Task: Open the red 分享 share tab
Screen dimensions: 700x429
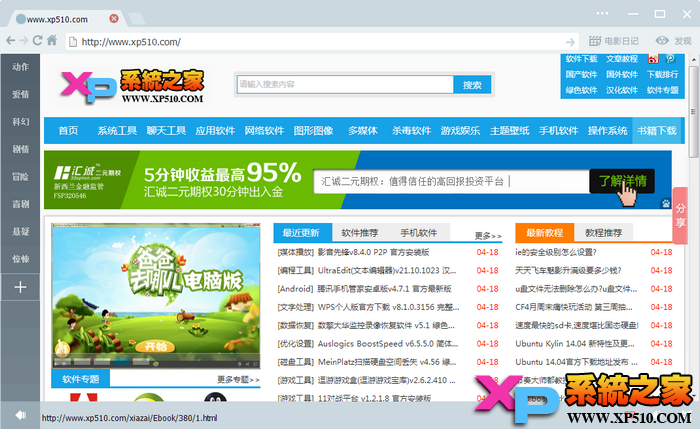Action: (680, 215)
